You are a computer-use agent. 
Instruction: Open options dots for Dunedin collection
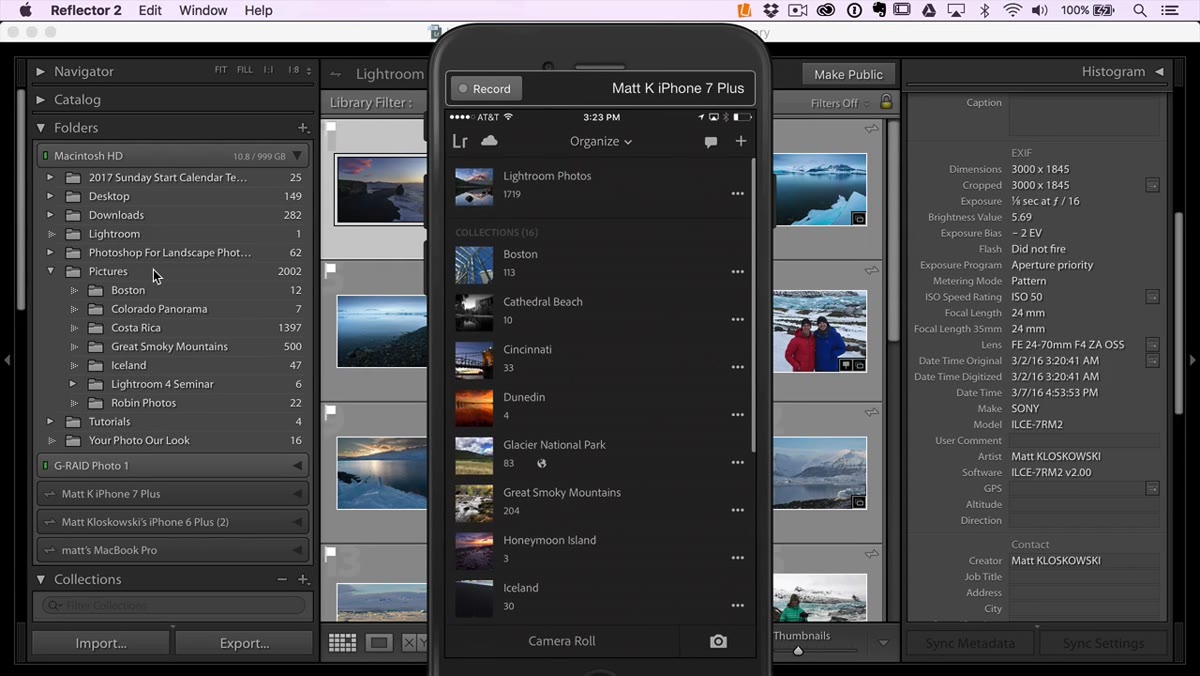point(737,415)
